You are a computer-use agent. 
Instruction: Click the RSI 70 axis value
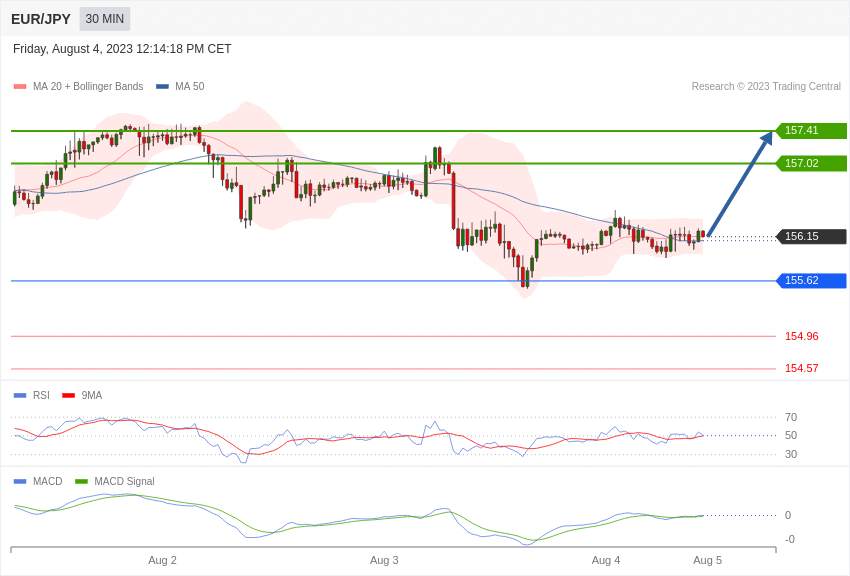[x=791, y=417]
